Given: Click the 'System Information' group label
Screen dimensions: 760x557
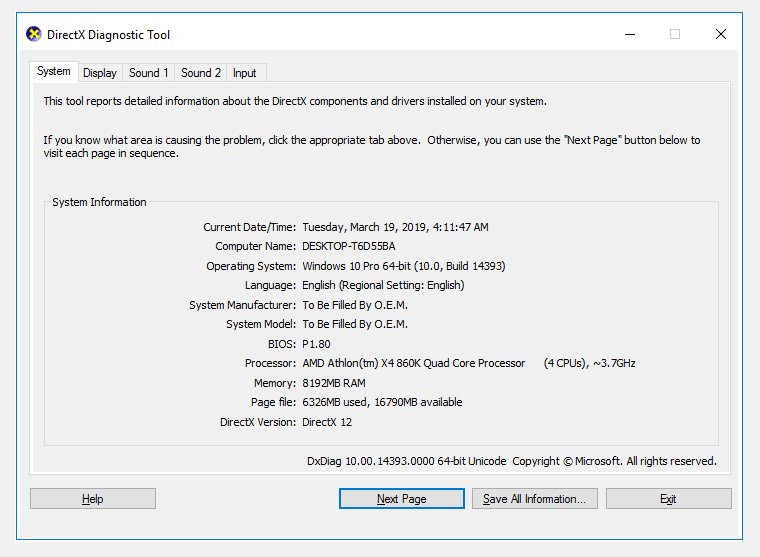Looking at the screenshot, I should [99, 202].
